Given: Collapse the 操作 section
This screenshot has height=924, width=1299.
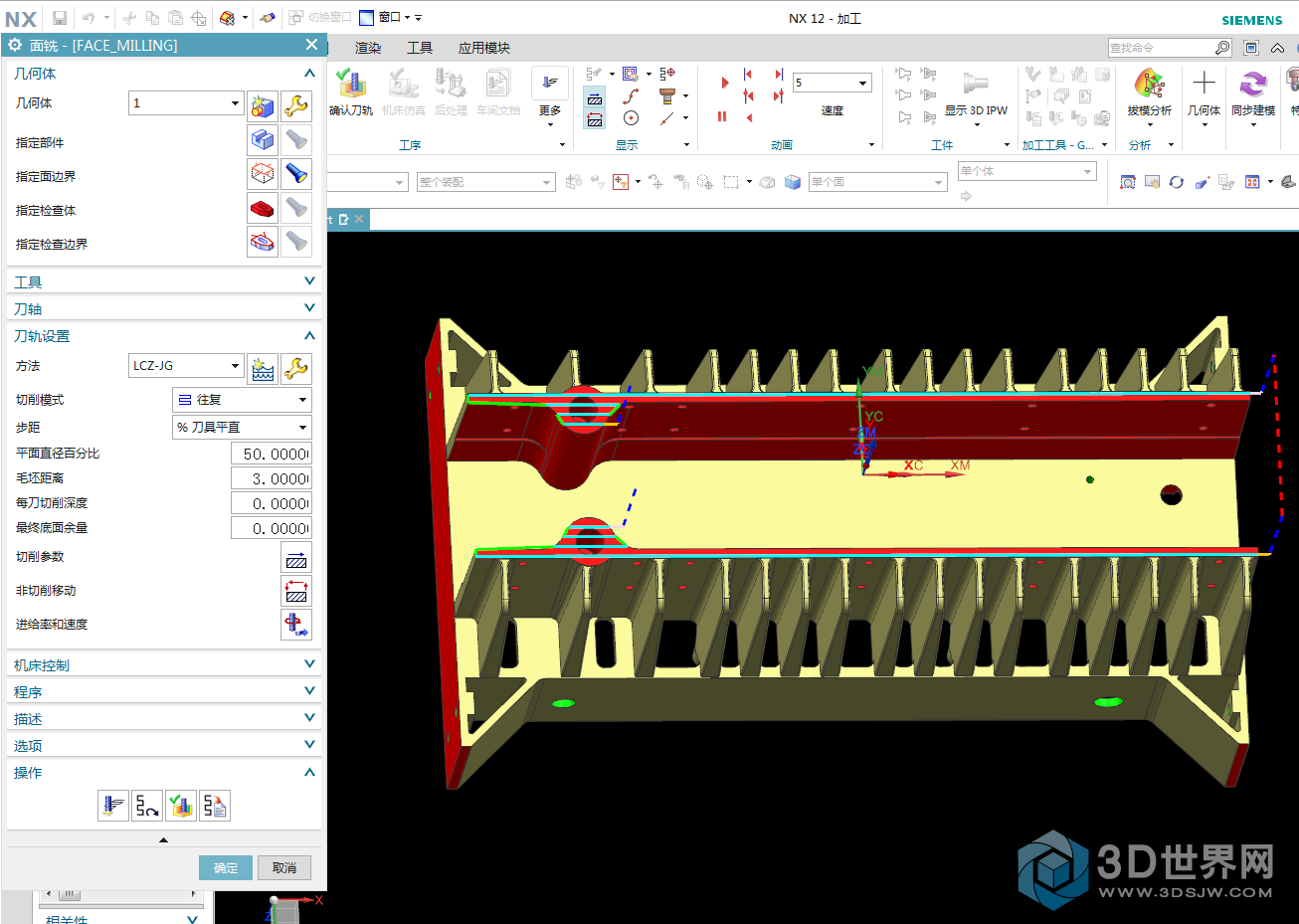Looking at the screenshot, I should click(x=163, y=773).
